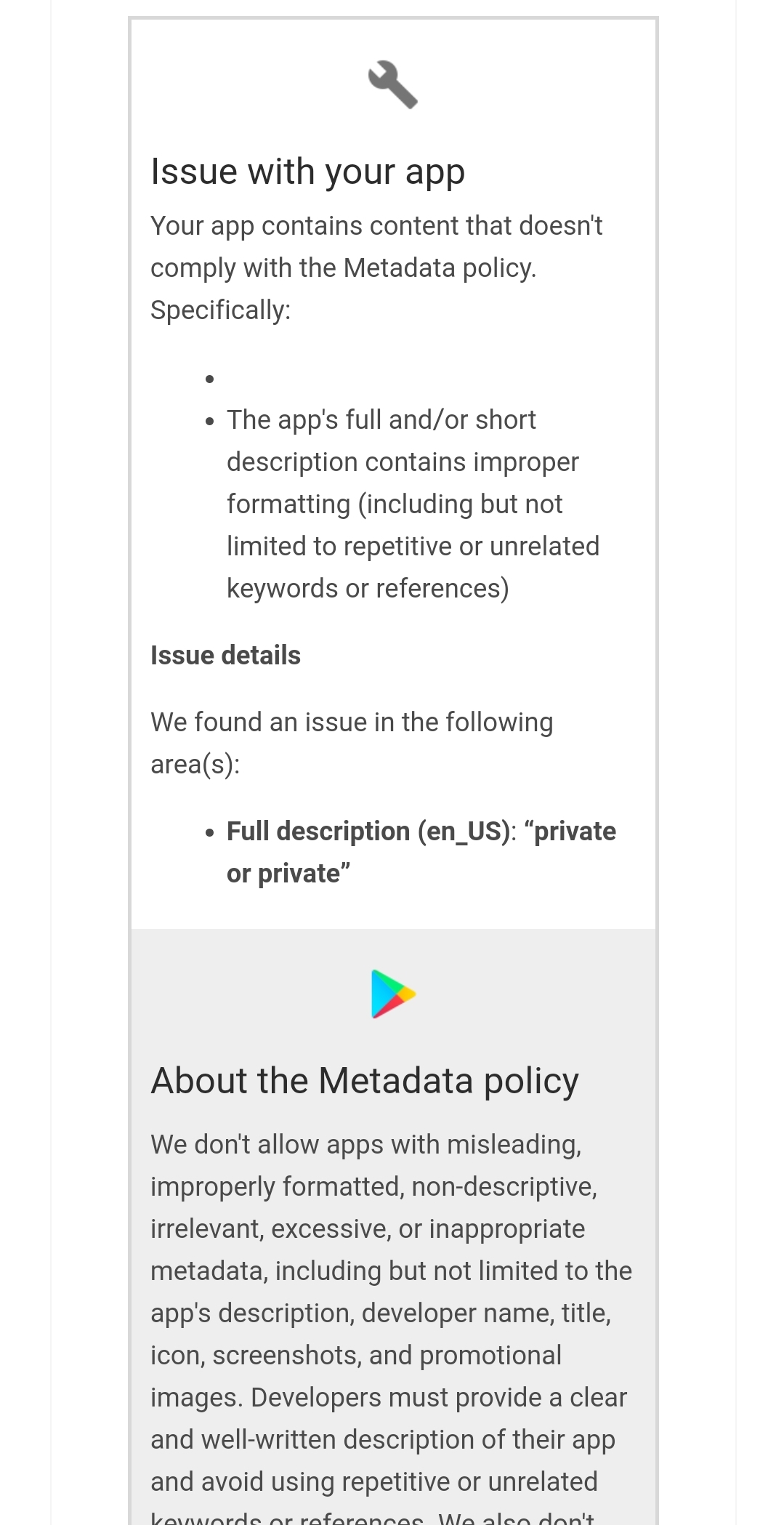Click "We found an issue" sentence
The image size is (784, 1525).
(352, 743)
